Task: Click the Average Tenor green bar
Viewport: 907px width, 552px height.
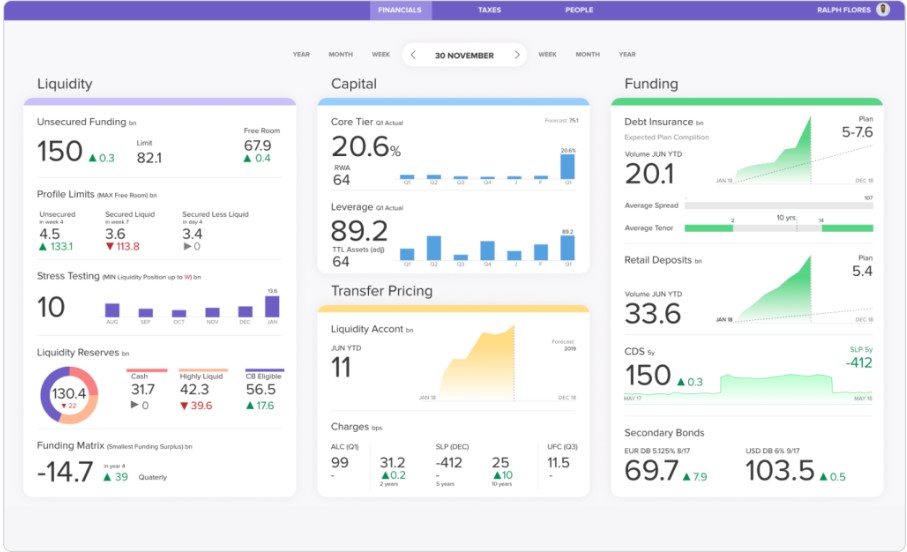Action: pyautogui.click(x=779, y=228)
